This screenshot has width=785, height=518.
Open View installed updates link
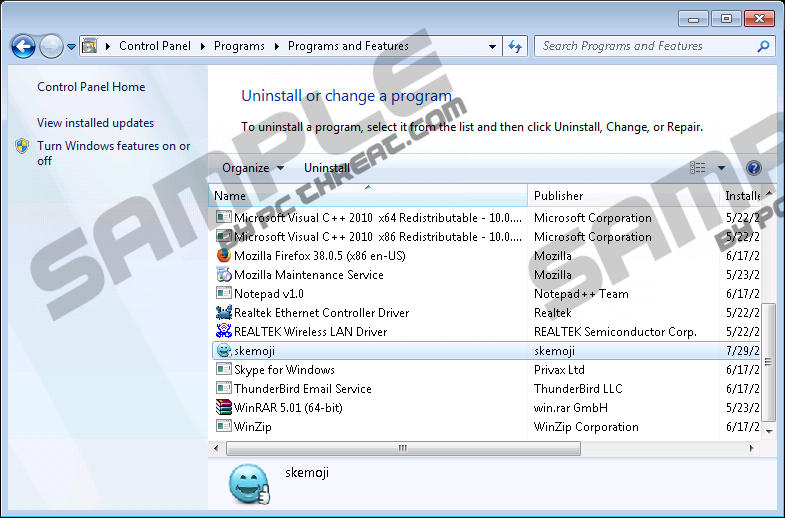tap(95, 123)
